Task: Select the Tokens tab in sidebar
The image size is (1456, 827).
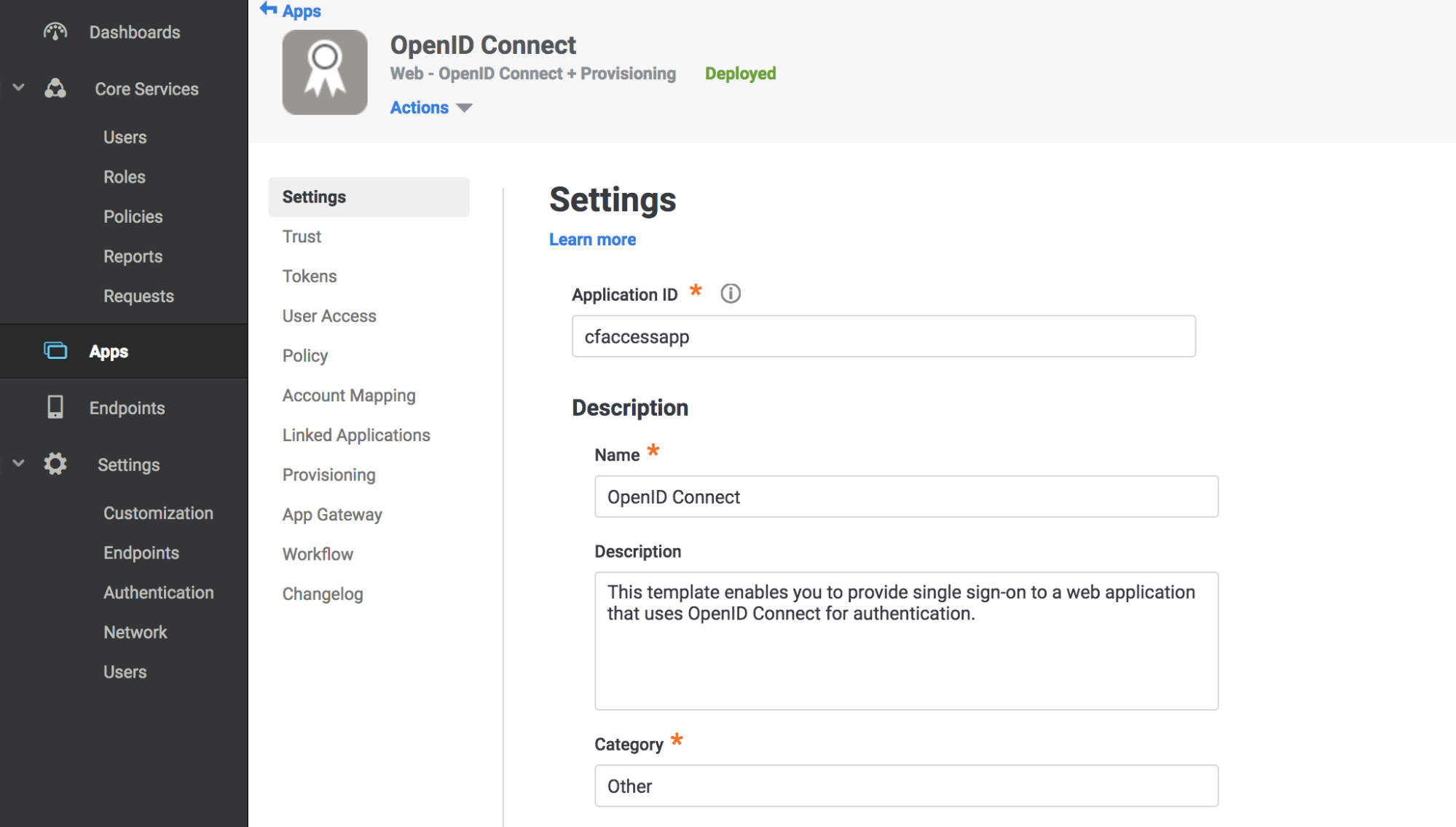Action: coord(309,276)
